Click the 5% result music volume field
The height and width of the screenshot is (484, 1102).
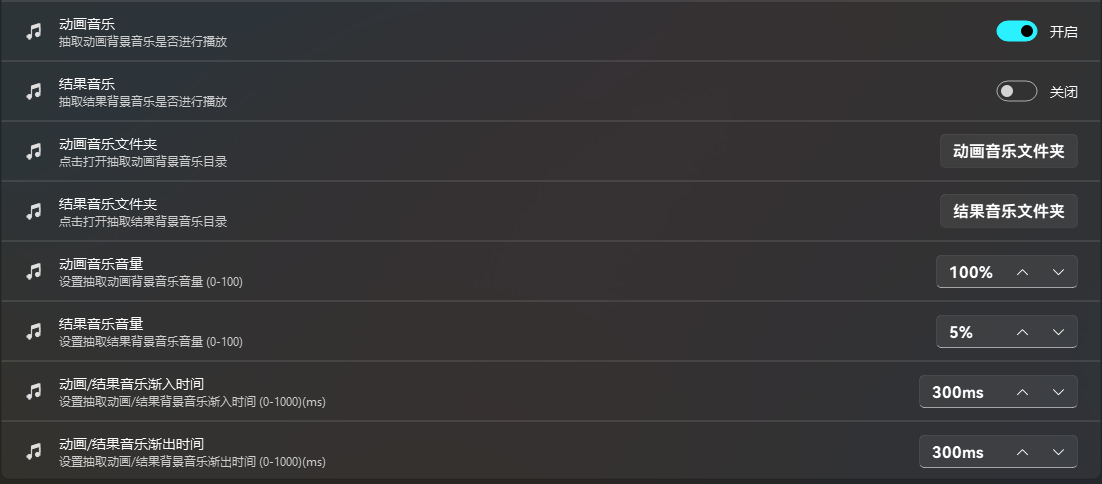[x=1006, y=332]
